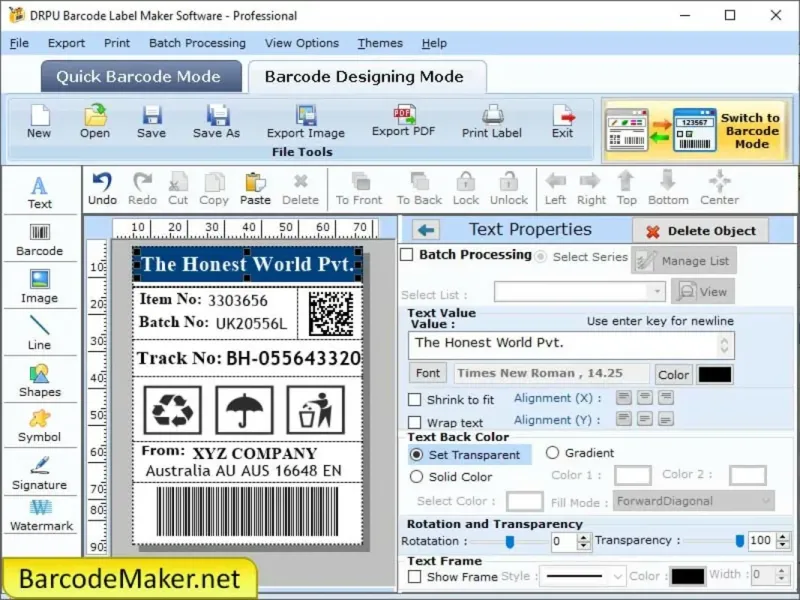The width and height of the screenshot is (800, 600).
Task: Lock the selected object
Action: (x=466, y=189)
